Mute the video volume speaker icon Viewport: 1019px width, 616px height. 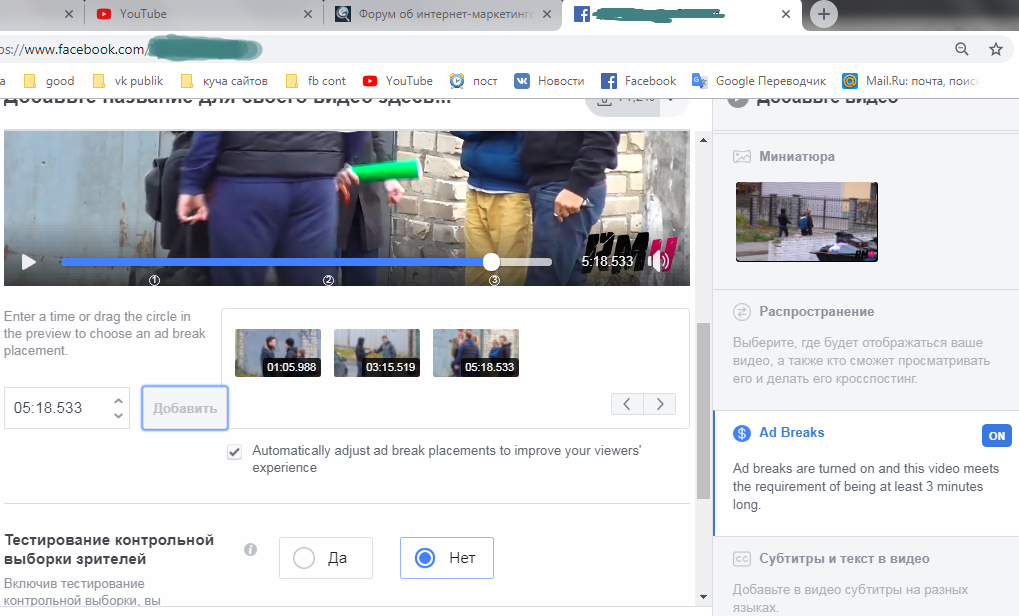pos(659,261)
